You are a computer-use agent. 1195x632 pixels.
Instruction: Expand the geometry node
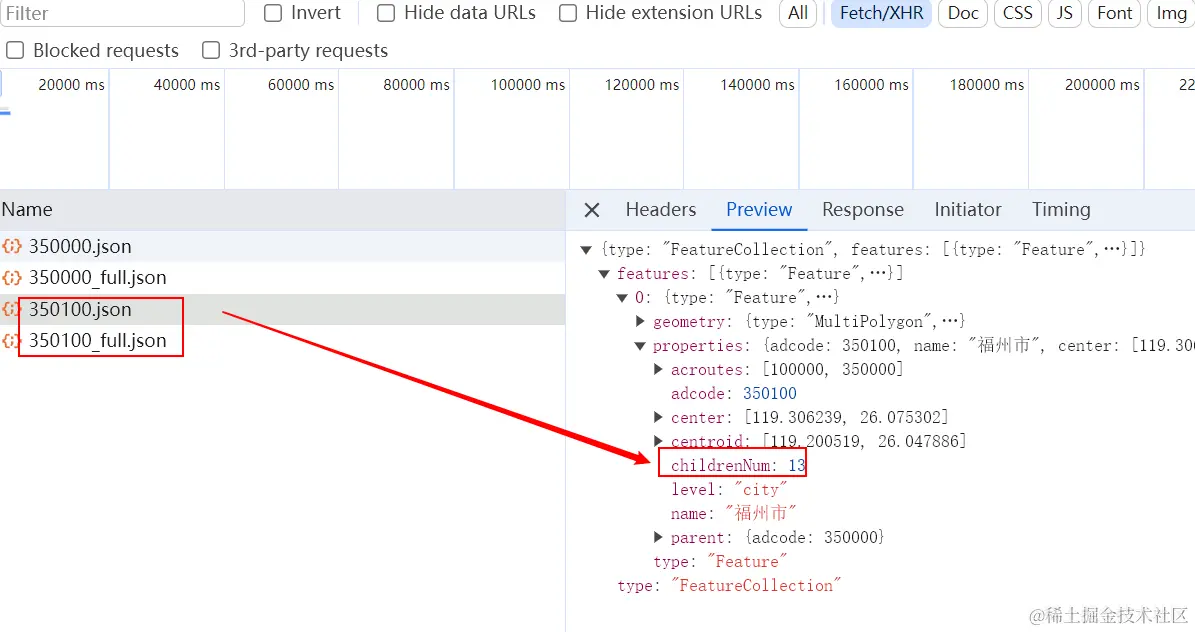coord(641,322)
